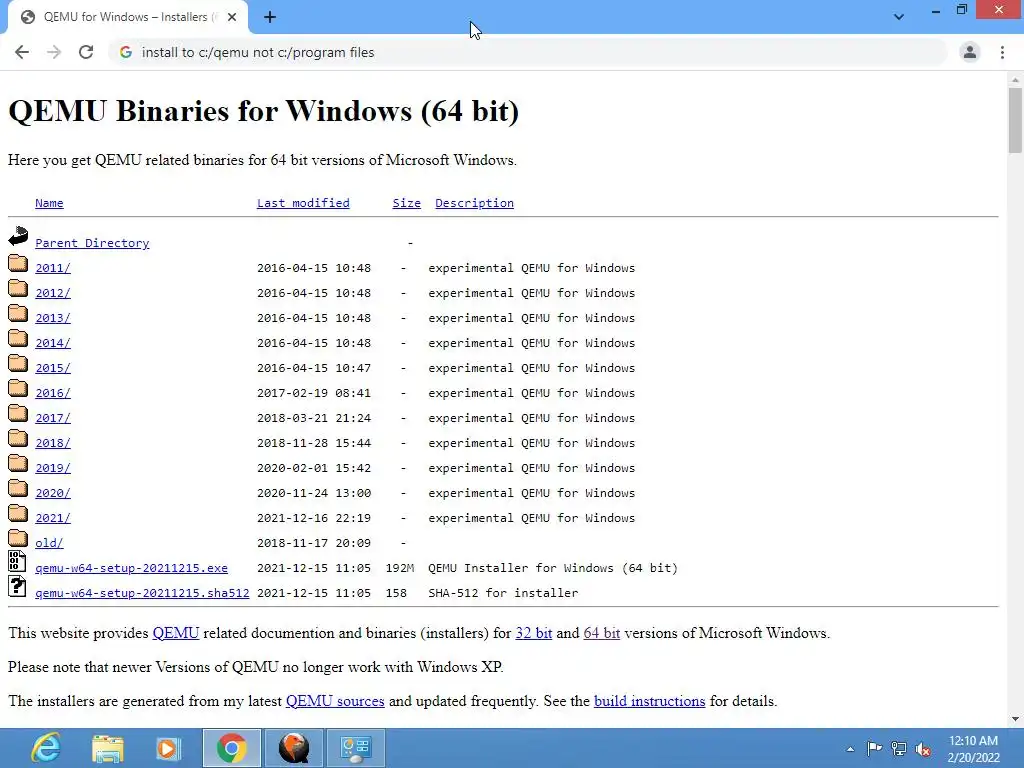Click the folder icon next to 2014/
This screenshot has height=768, width=1024.
pos(18,338)
